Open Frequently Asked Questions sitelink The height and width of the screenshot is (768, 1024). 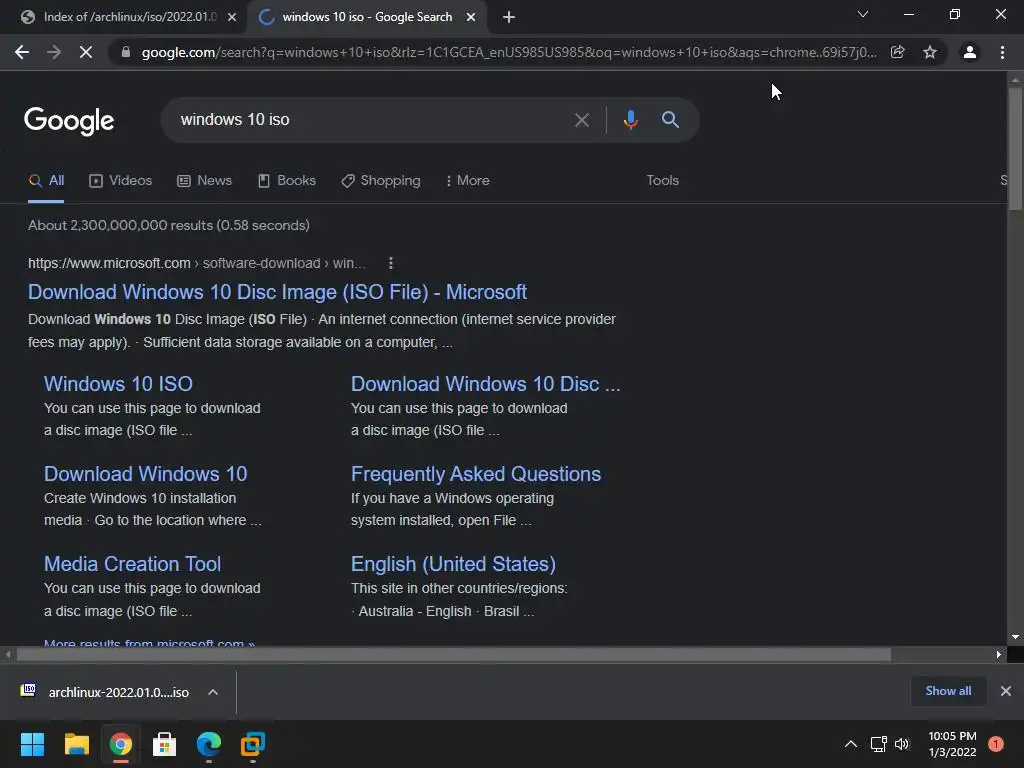coord(475,474)
